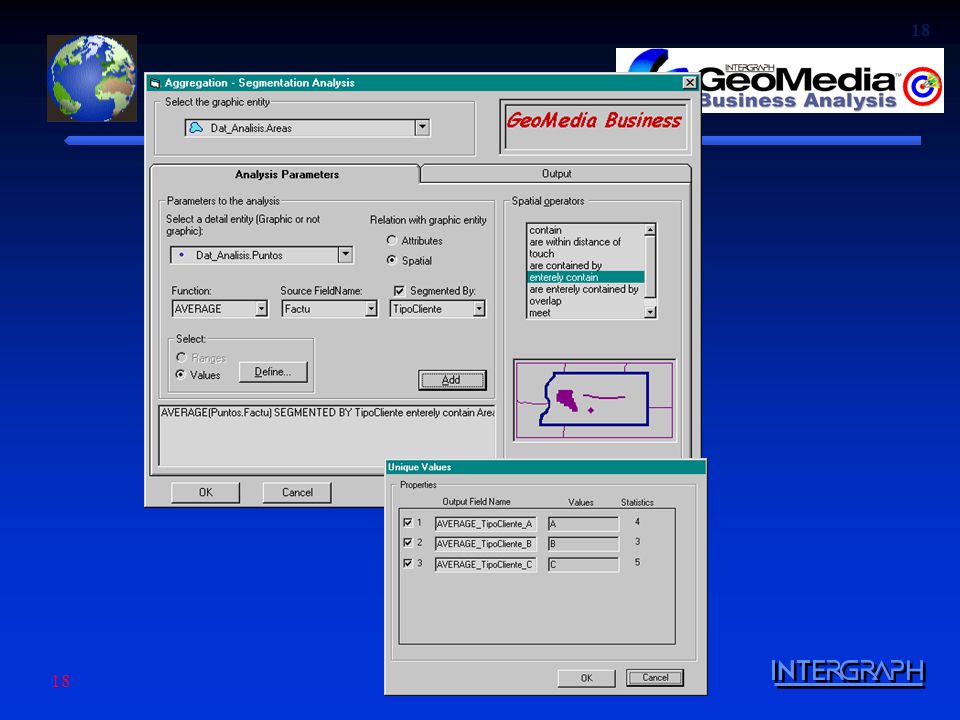Click the spinning globe image
Screen dimensions: 960x720
pos(92,78)
